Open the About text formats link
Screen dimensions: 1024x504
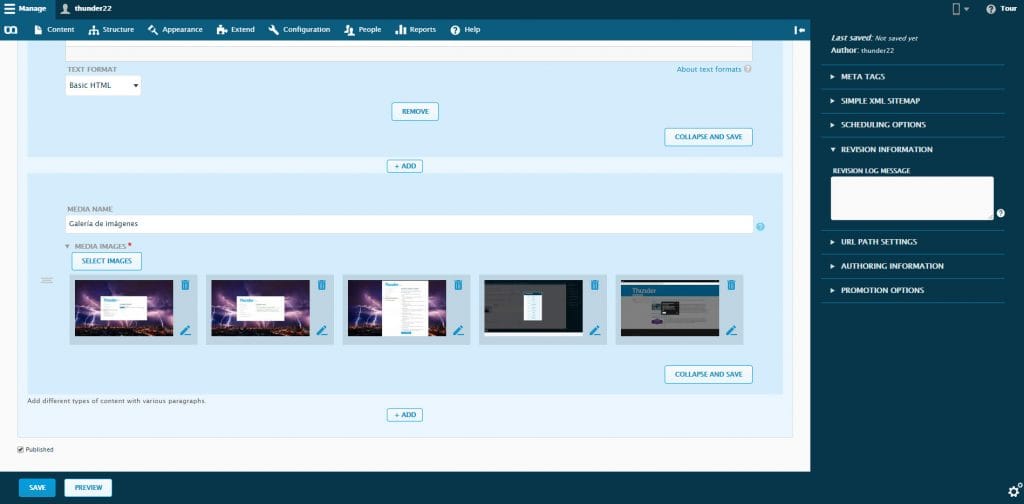click(x=709, y=69)
